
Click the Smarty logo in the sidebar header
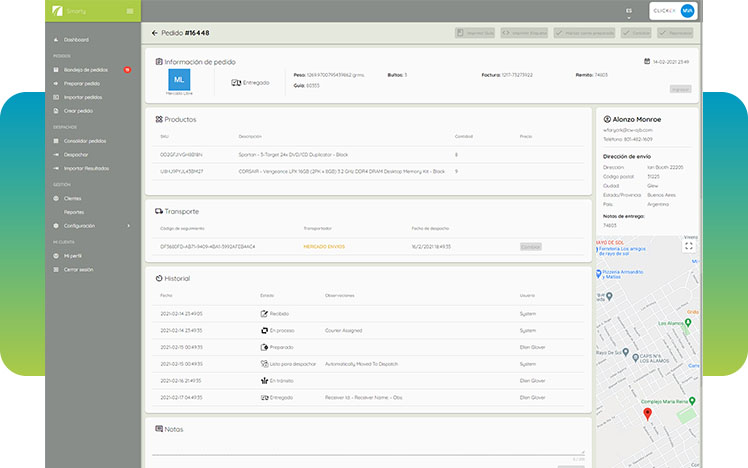click(x=58, y=10)
